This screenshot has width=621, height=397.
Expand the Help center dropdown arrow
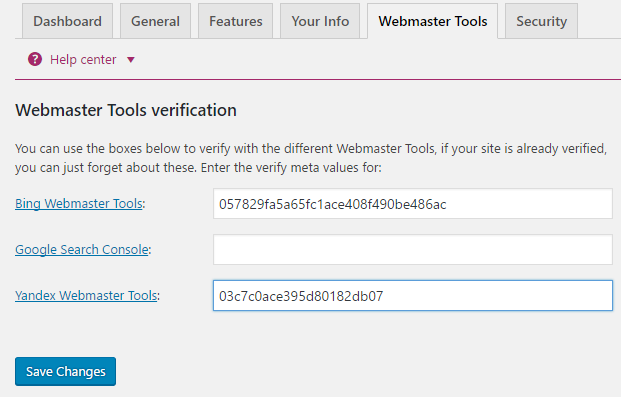pyautogui.click(x=131, y=60)
